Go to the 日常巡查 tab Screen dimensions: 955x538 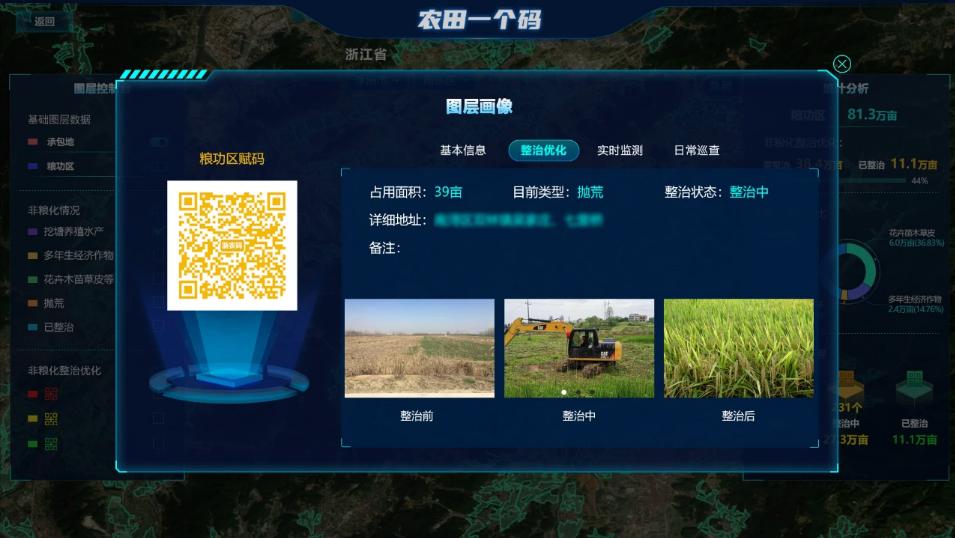[x=696, y=150]
